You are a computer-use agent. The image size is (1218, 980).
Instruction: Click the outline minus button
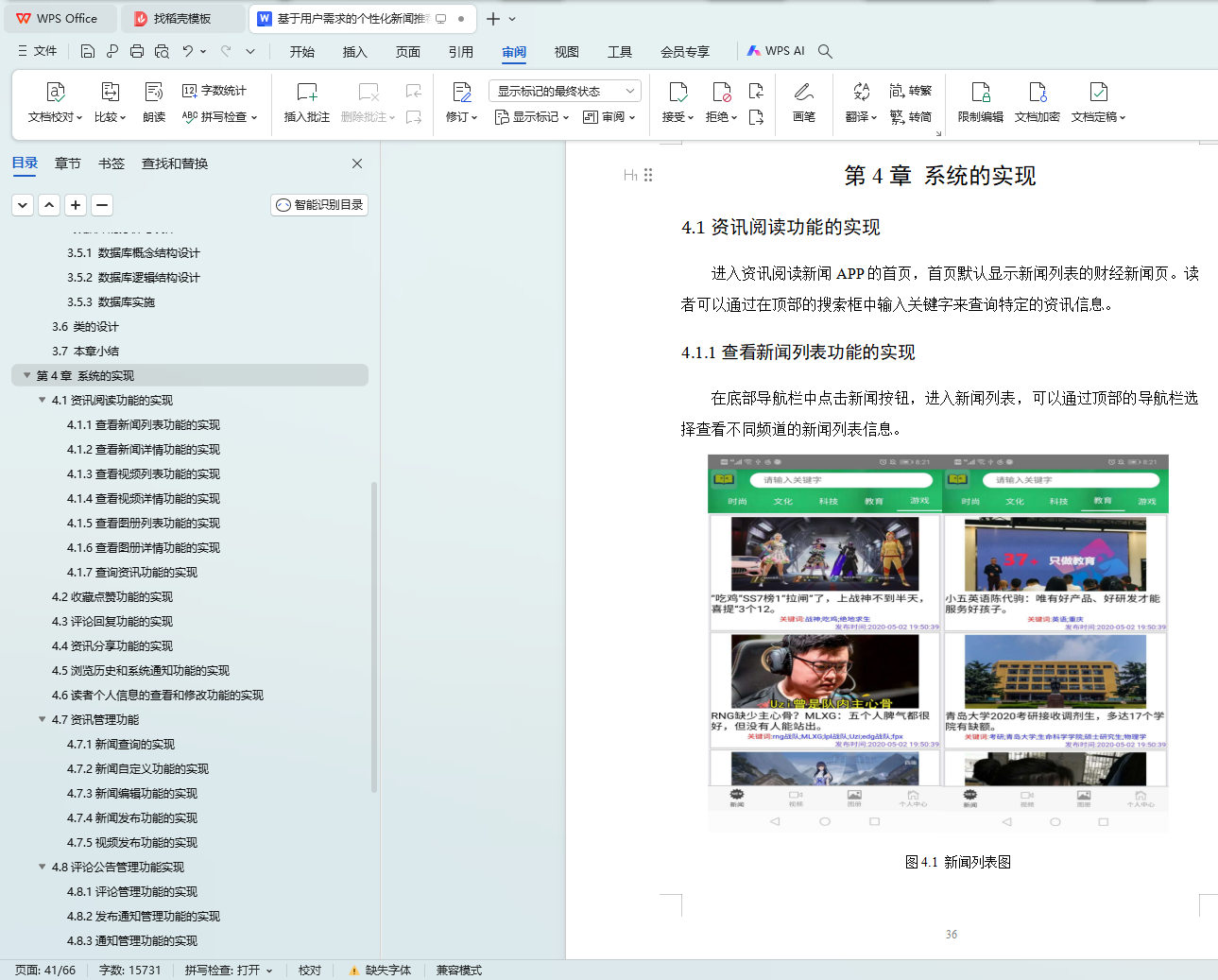tap(102, 205)
